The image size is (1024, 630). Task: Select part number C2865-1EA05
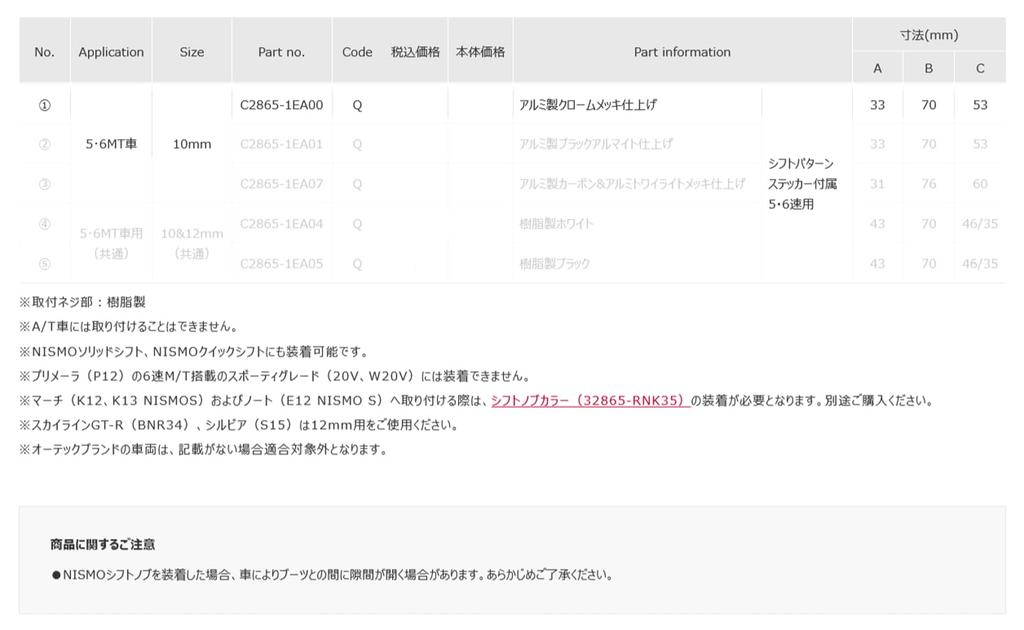pos(281,264)
